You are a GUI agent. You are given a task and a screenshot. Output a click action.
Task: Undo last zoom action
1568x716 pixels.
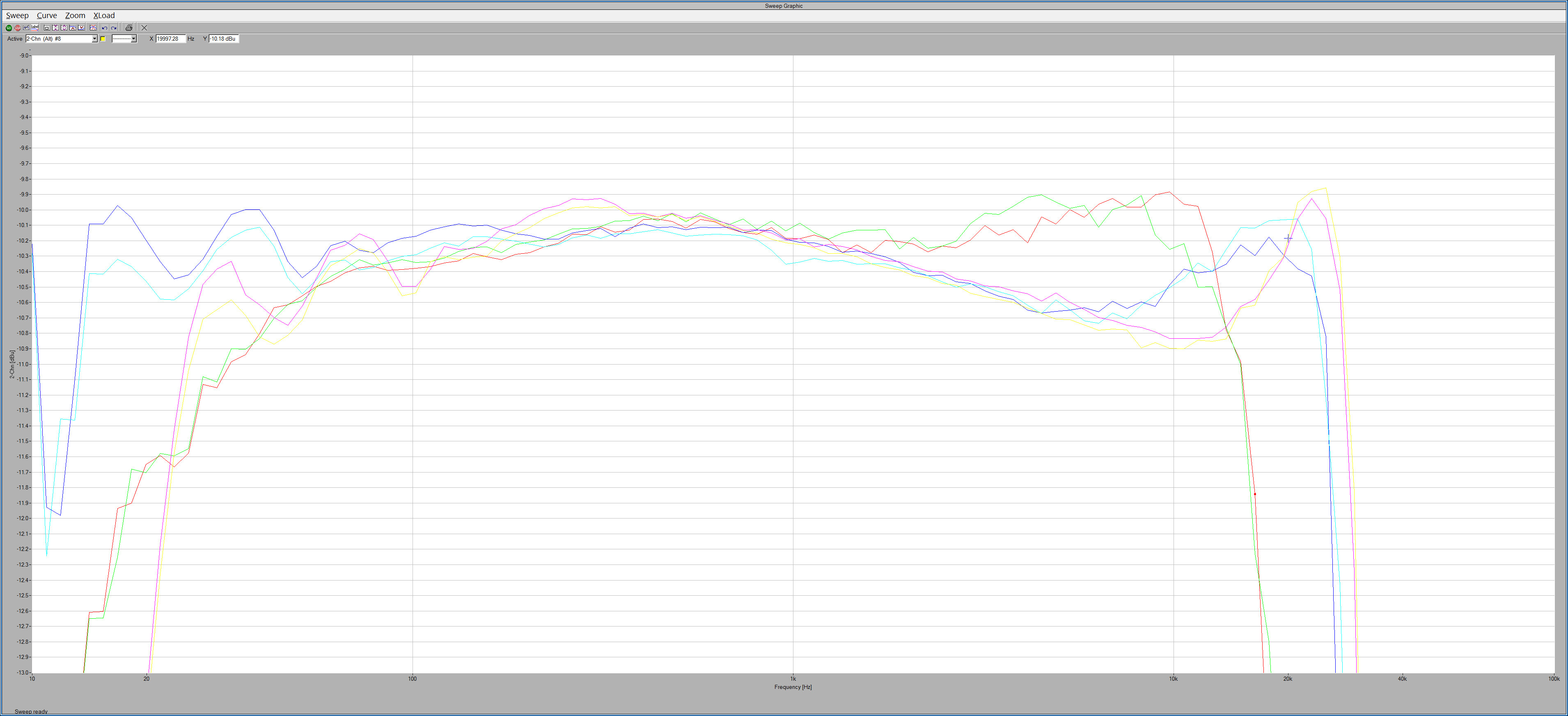point(105,28)
